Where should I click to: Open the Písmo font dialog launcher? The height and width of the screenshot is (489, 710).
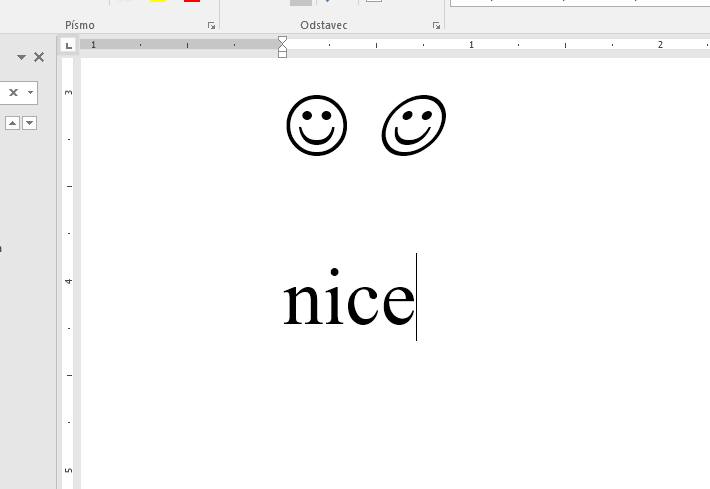[211, 26]
